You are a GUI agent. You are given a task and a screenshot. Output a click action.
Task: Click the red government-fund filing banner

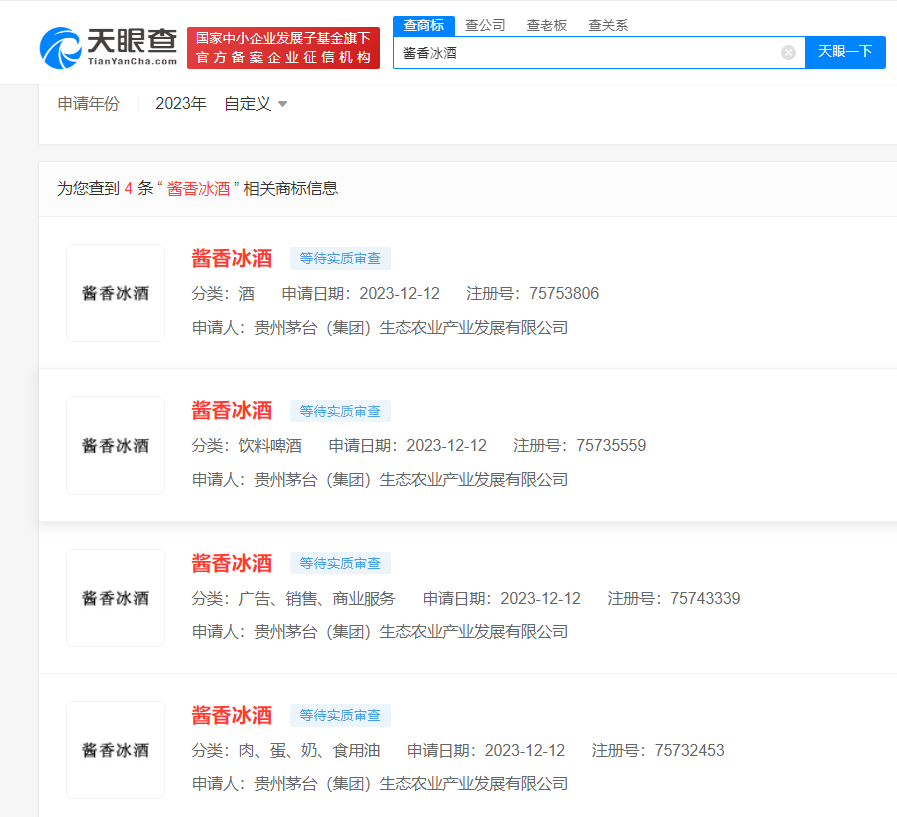click(x=283, y=48)
